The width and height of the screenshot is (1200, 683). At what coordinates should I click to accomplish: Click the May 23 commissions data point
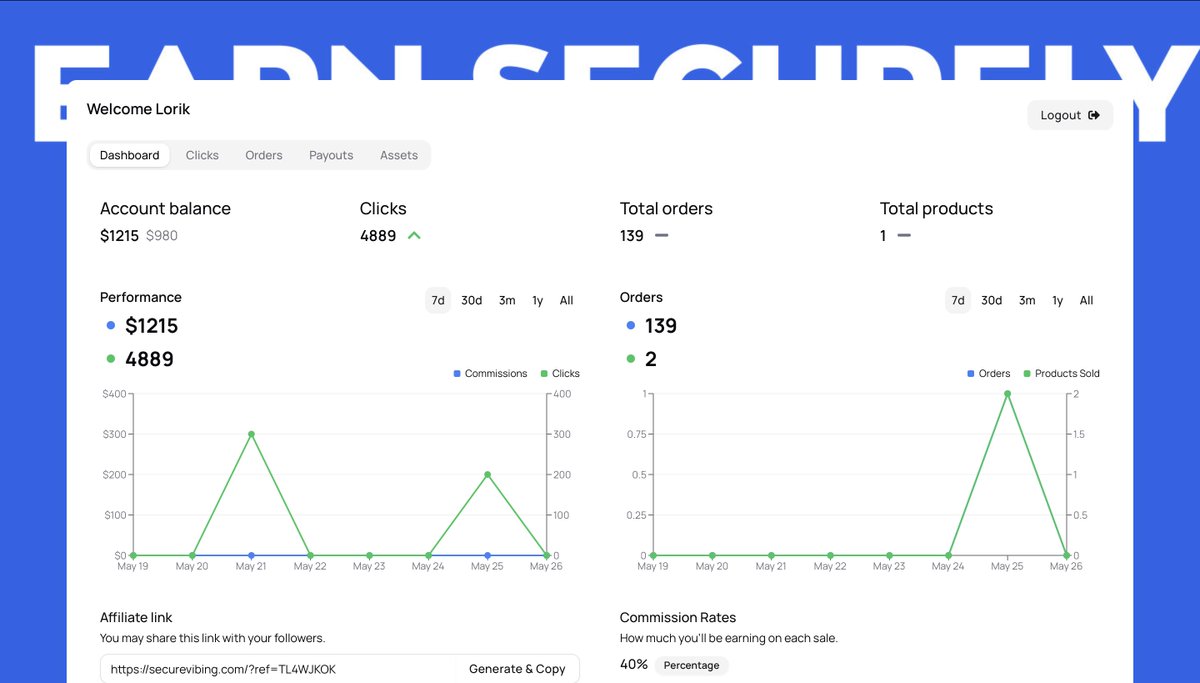369,555
